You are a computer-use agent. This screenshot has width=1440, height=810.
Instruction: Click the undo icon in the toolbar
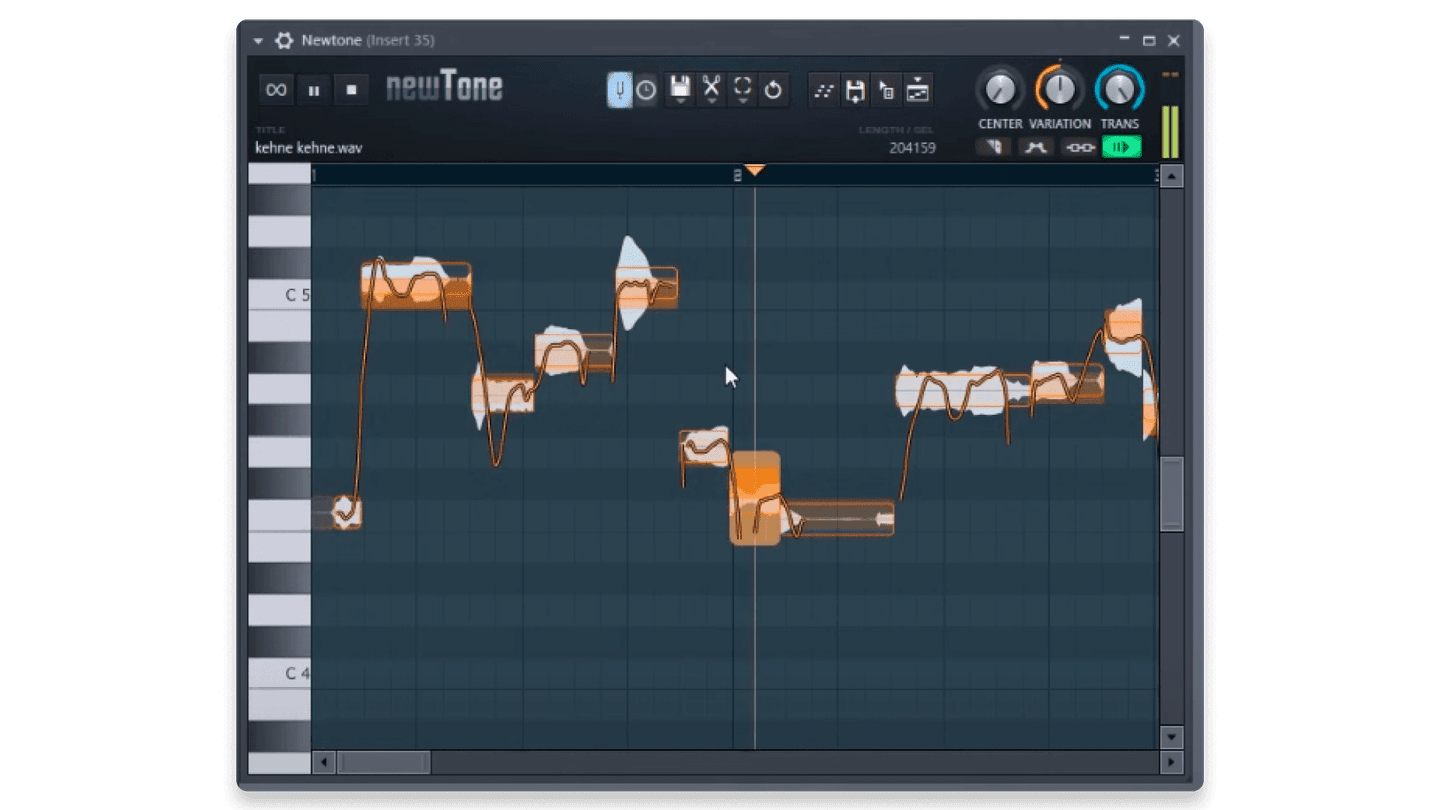tap(775, 90)
